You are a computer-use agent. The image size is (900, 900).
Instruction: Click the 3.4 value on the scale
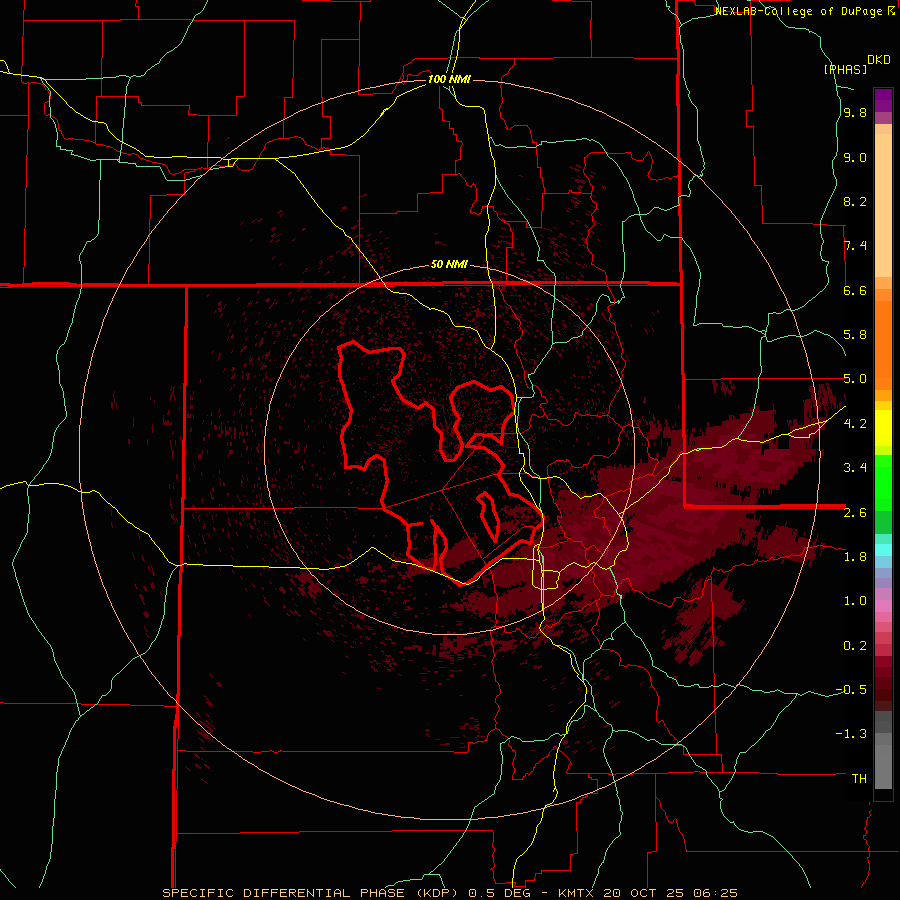pos(855,468)
